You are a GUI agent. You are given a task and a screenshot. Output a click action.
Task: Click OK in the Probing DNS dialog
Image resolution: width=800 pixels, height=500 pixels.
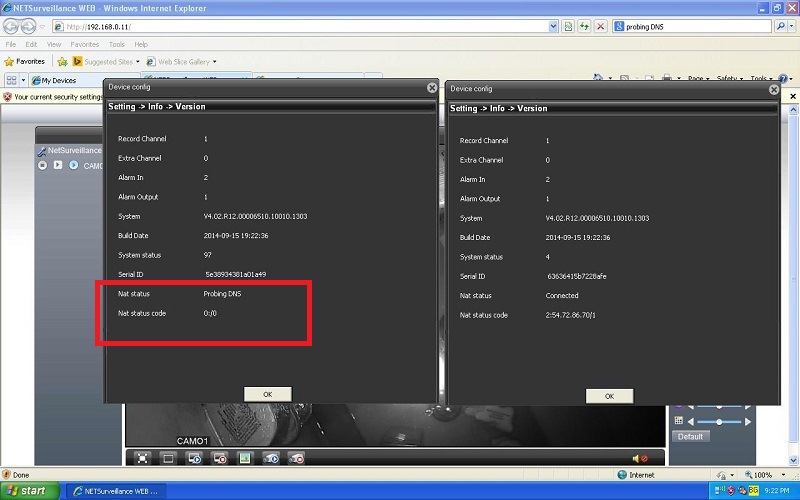pos(268,394)
